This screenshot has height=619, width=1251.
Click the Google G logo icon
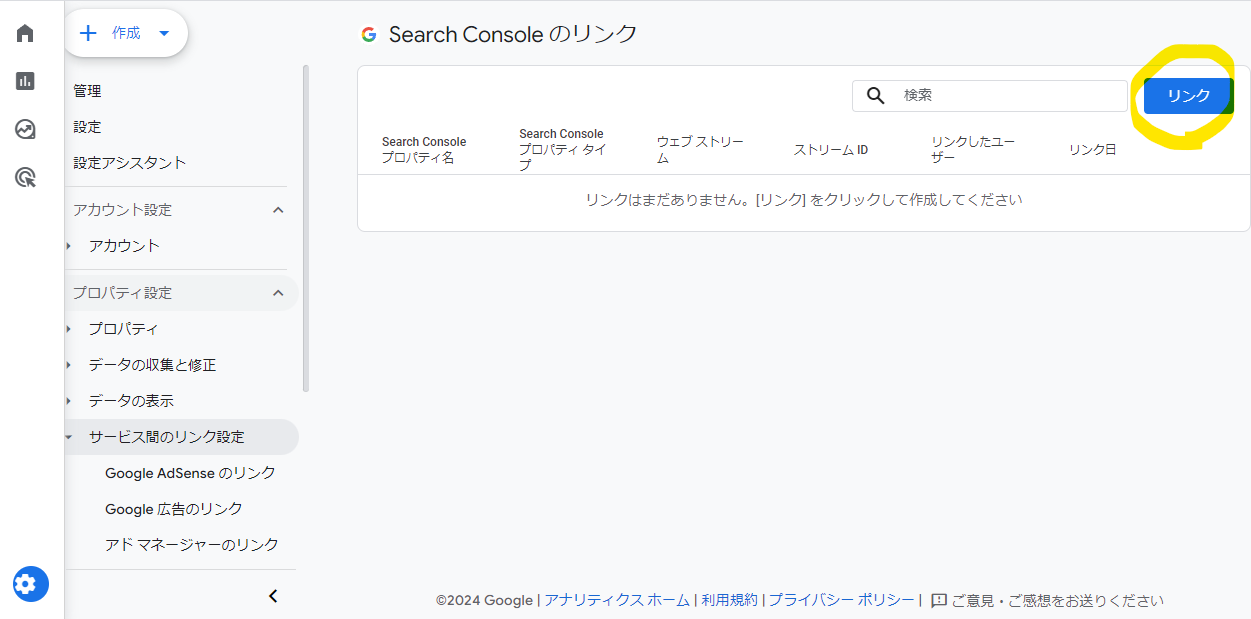(x=369, y=34)
